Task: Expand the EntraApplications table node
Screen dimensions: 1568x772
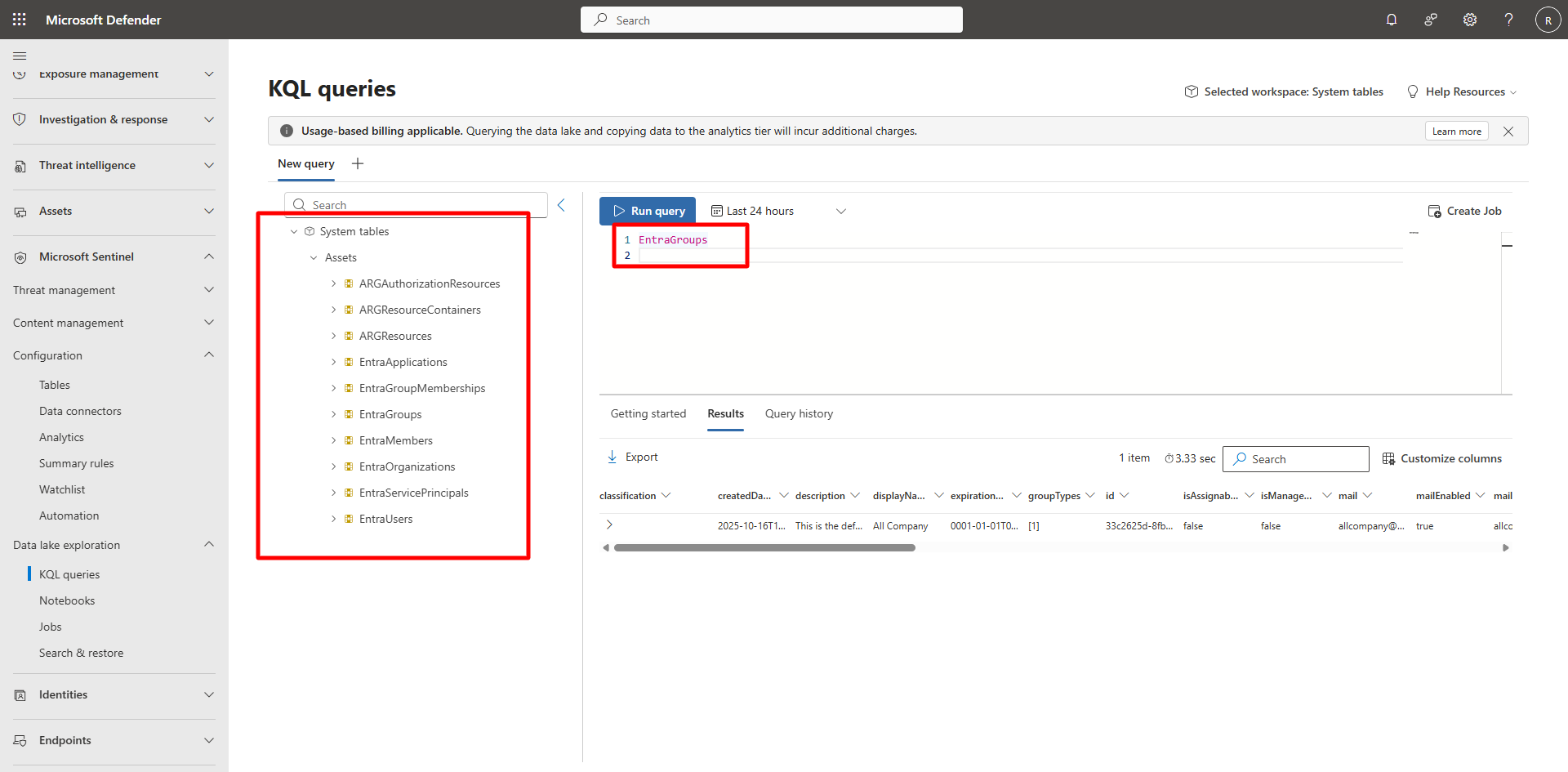Action: click(333, 362)
